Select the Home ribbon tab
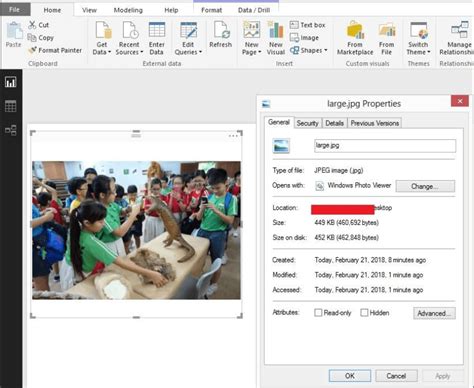This screenshot has height=388, width=474. (52, 10)
